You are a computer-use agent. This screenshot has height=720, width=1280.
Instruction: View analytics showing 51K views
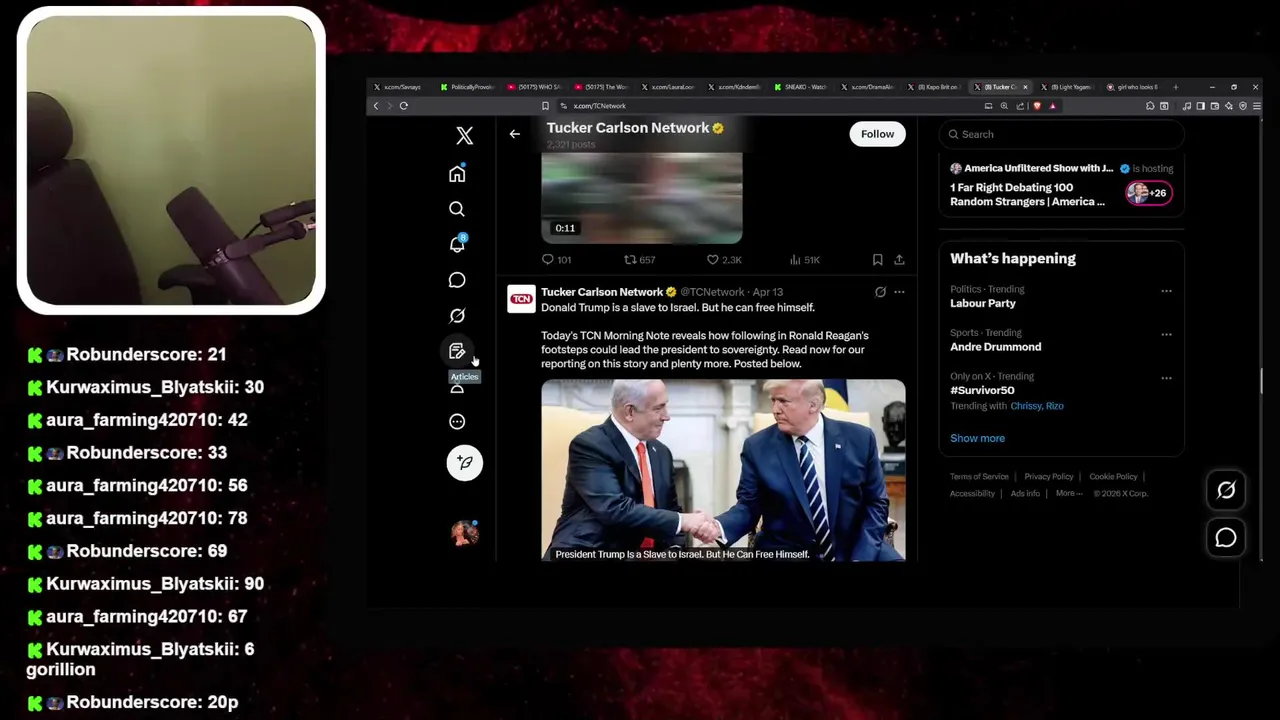point(804,259)
